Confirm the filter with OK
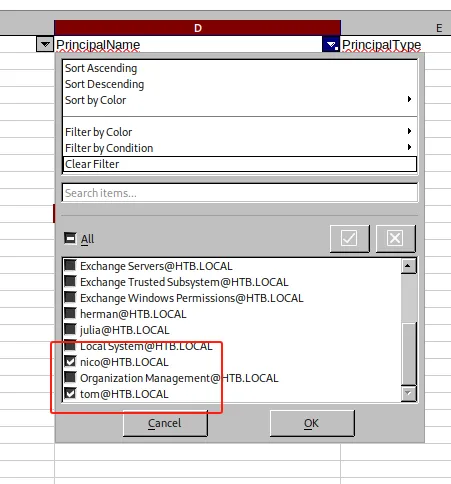 click(312, 423)
